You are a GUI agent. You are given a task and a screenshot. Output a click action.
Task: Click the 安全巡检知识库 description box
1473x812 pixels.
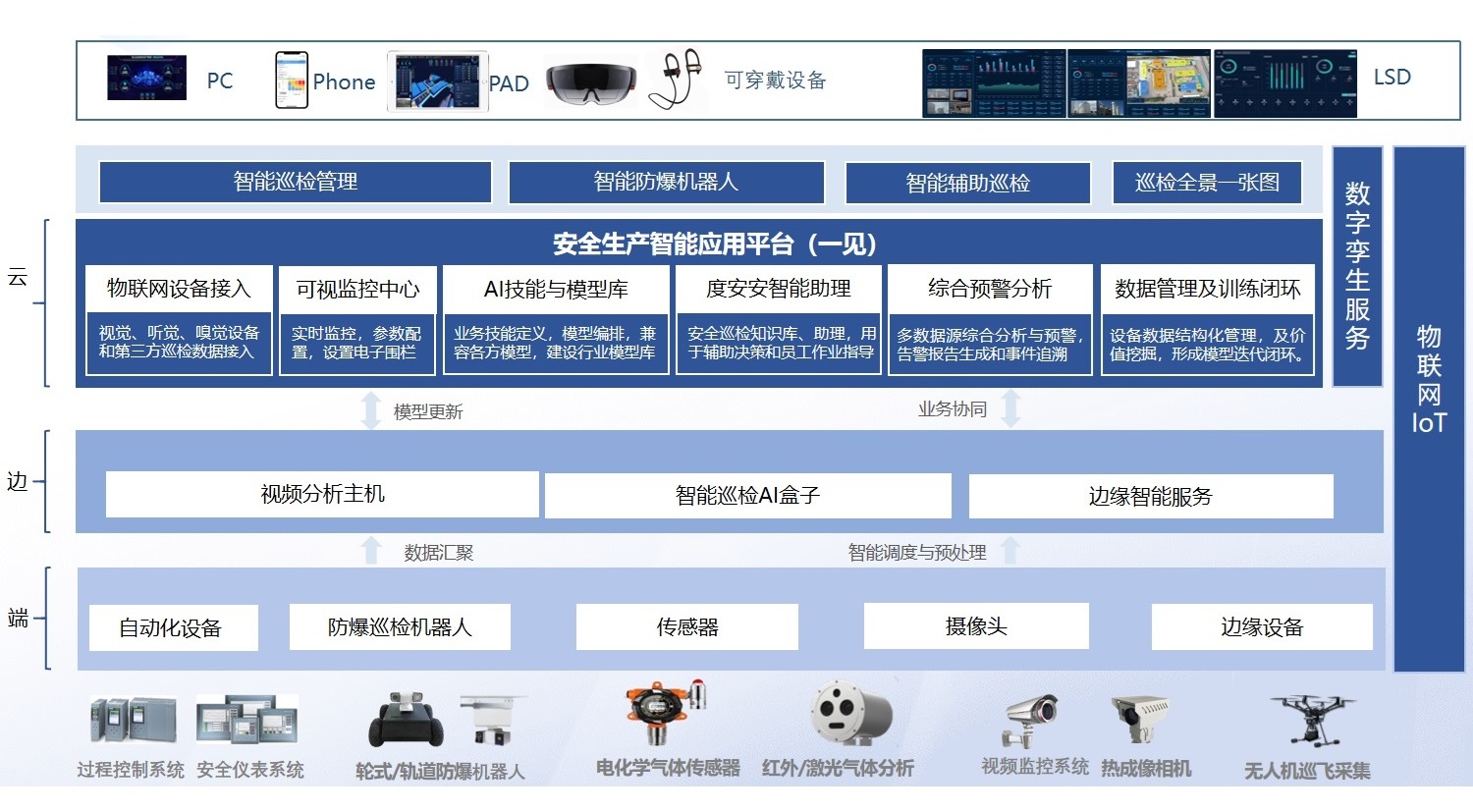coord(779,343)
